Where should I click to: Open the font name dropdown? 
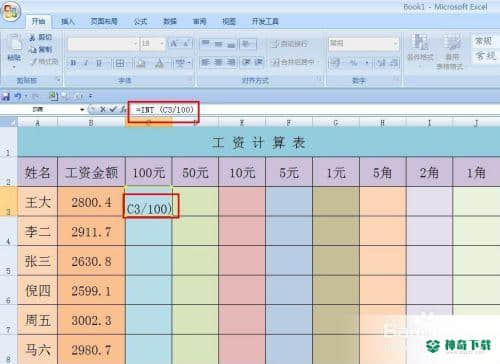coord(135,44)
